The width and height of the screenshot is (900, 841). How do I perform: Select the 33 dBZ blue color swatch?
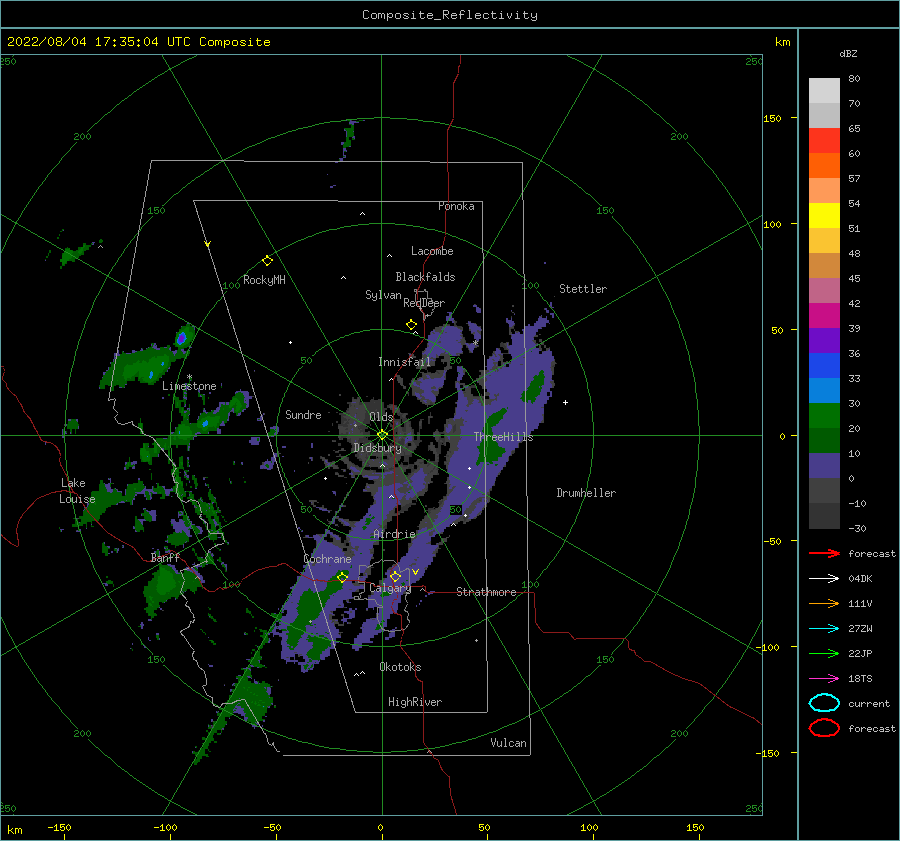click(824, 390)
